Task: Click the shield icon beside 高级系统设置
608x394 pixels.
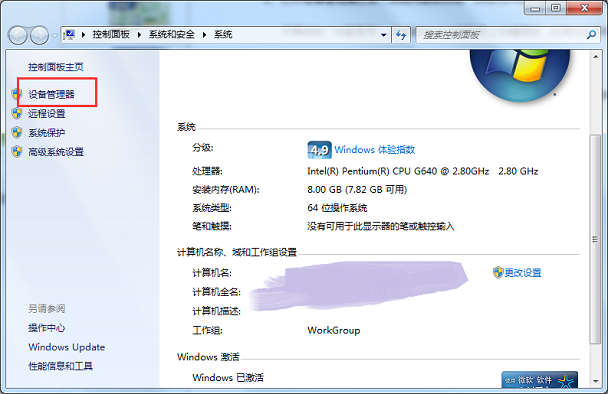Action: click(x=17, y=152)
